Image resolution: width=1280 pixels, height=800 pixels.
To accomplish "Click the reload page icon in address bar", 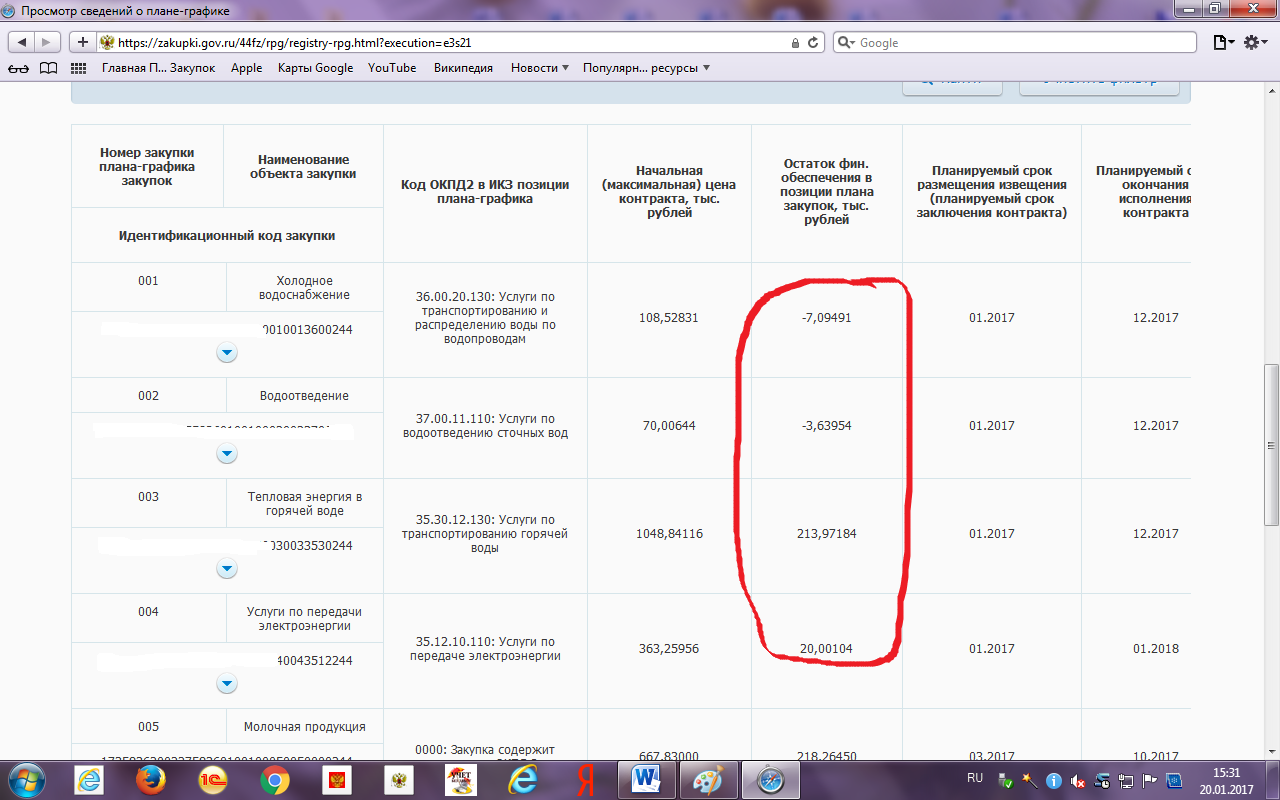I will point(813,43).
